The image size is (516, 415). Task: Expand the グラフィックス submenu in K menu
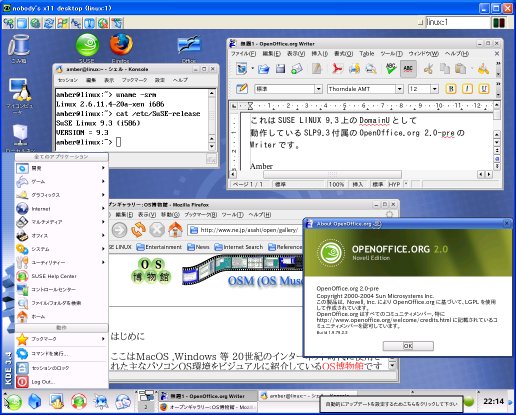pos(61,195)
